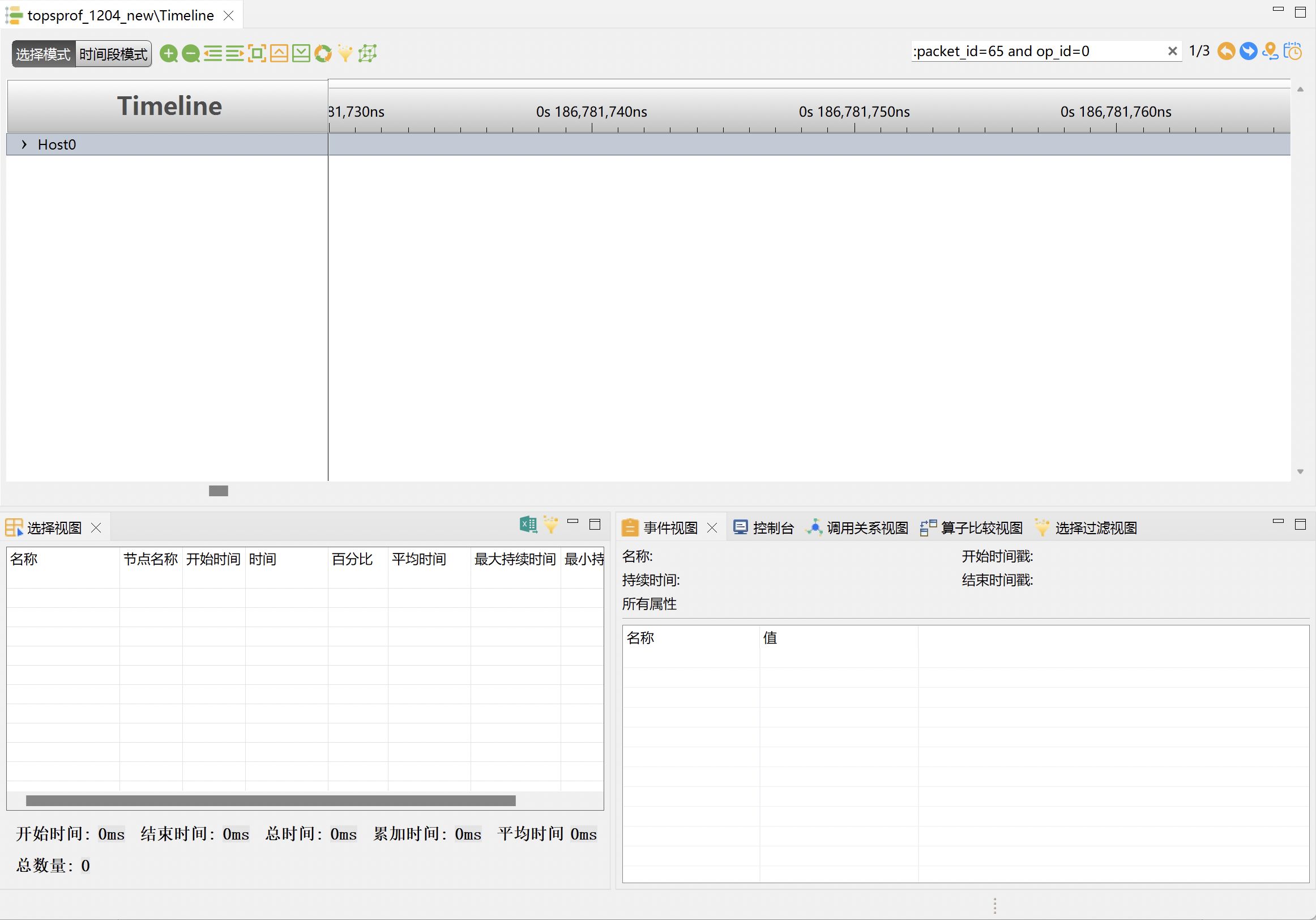Screen dimensions: 1316x920
Task: Open the filter funnel in timeline toolbar
Action: pos(345,53)
